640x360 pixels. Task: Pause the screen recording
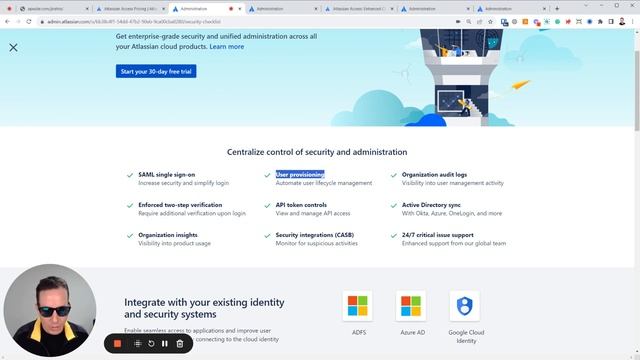[165, 344]
